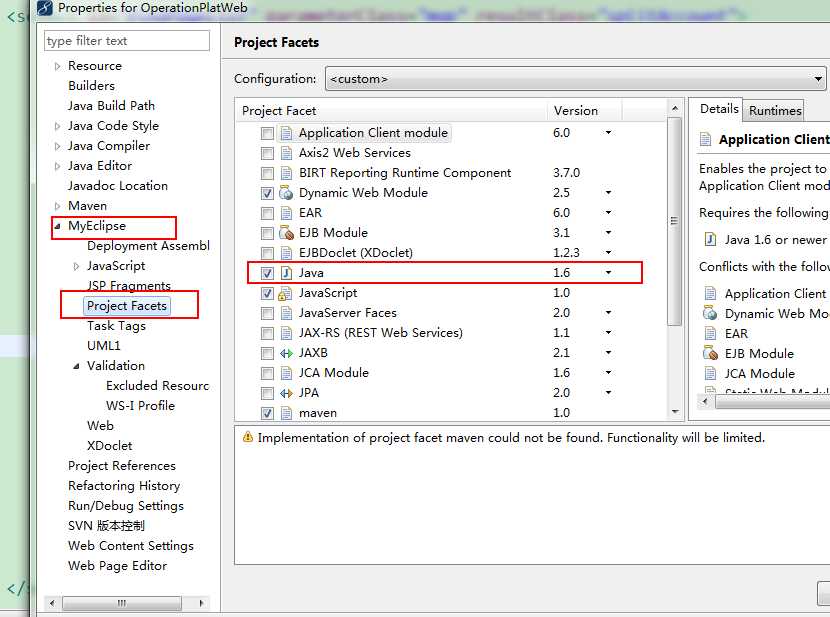Select Task Tags in tree
Image resolution: width=830 pixels, height=617 pixels.
click(116, 326)
